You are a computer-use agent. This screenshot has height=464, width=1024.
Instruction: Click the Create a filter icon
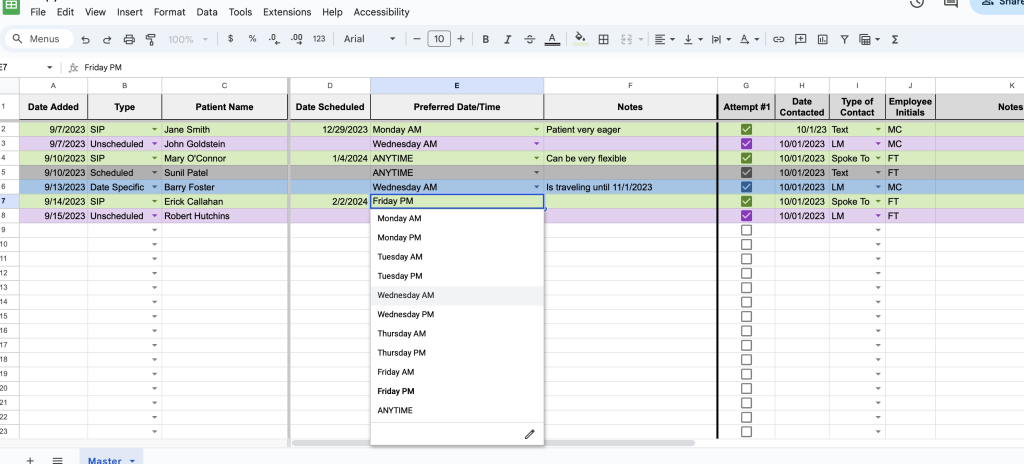point(844,39)
